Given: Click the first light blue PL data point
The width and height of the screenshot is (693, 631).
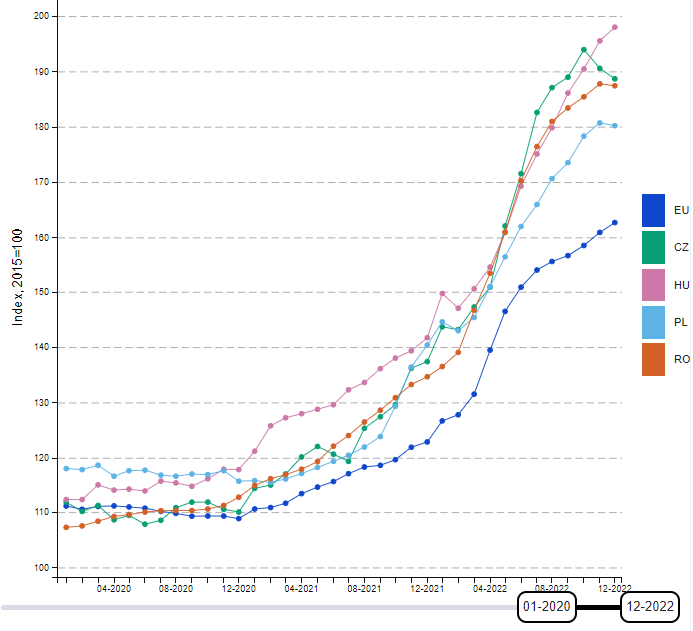Looking at the screenshot, I should coord(66,468).
